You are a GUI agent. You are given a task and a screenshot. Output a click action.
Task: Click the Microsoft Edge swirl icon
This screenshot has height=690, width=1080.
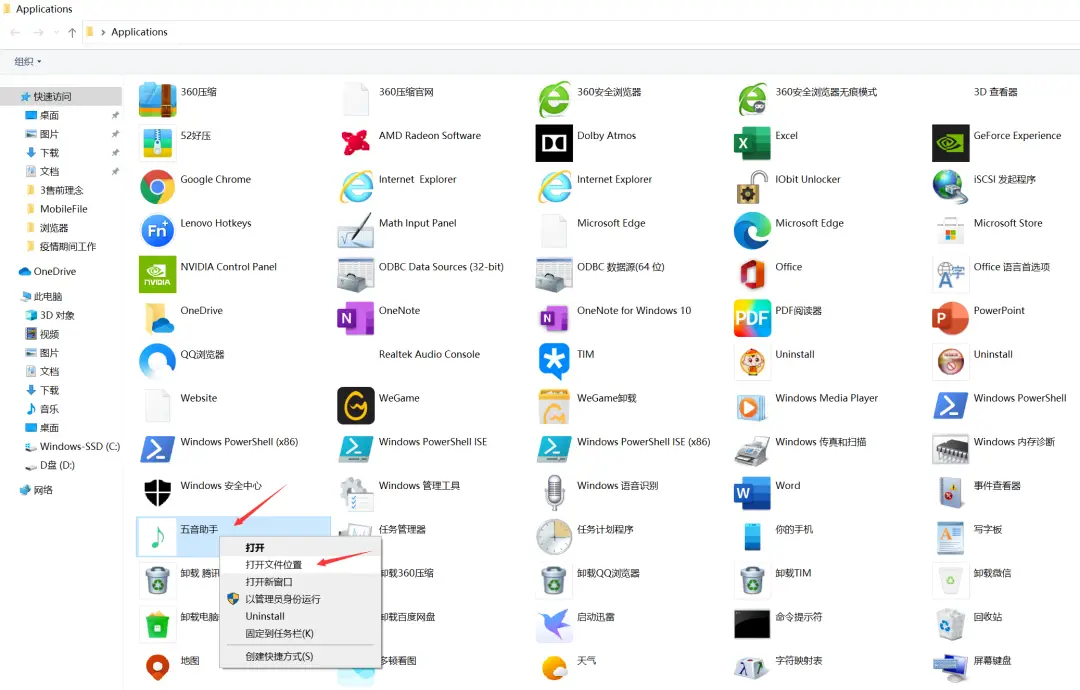pyautogui.click(x=752, y=231)
